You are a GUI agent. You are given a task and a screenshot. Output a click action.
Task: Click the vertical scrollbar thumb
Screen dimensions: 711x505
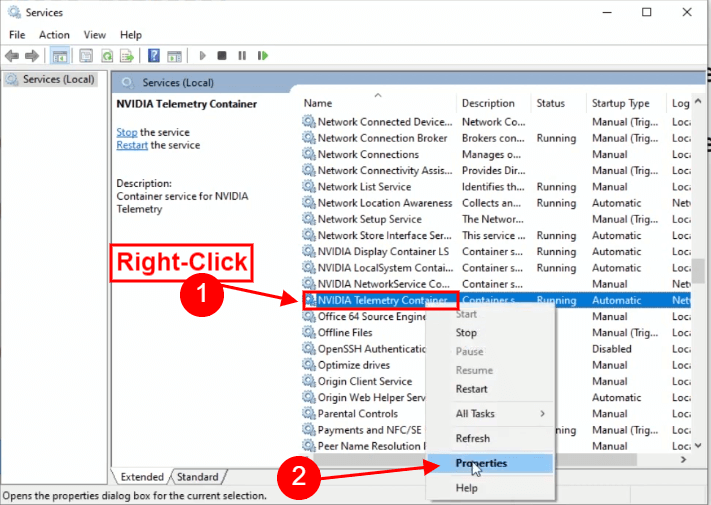coord(698,270)
